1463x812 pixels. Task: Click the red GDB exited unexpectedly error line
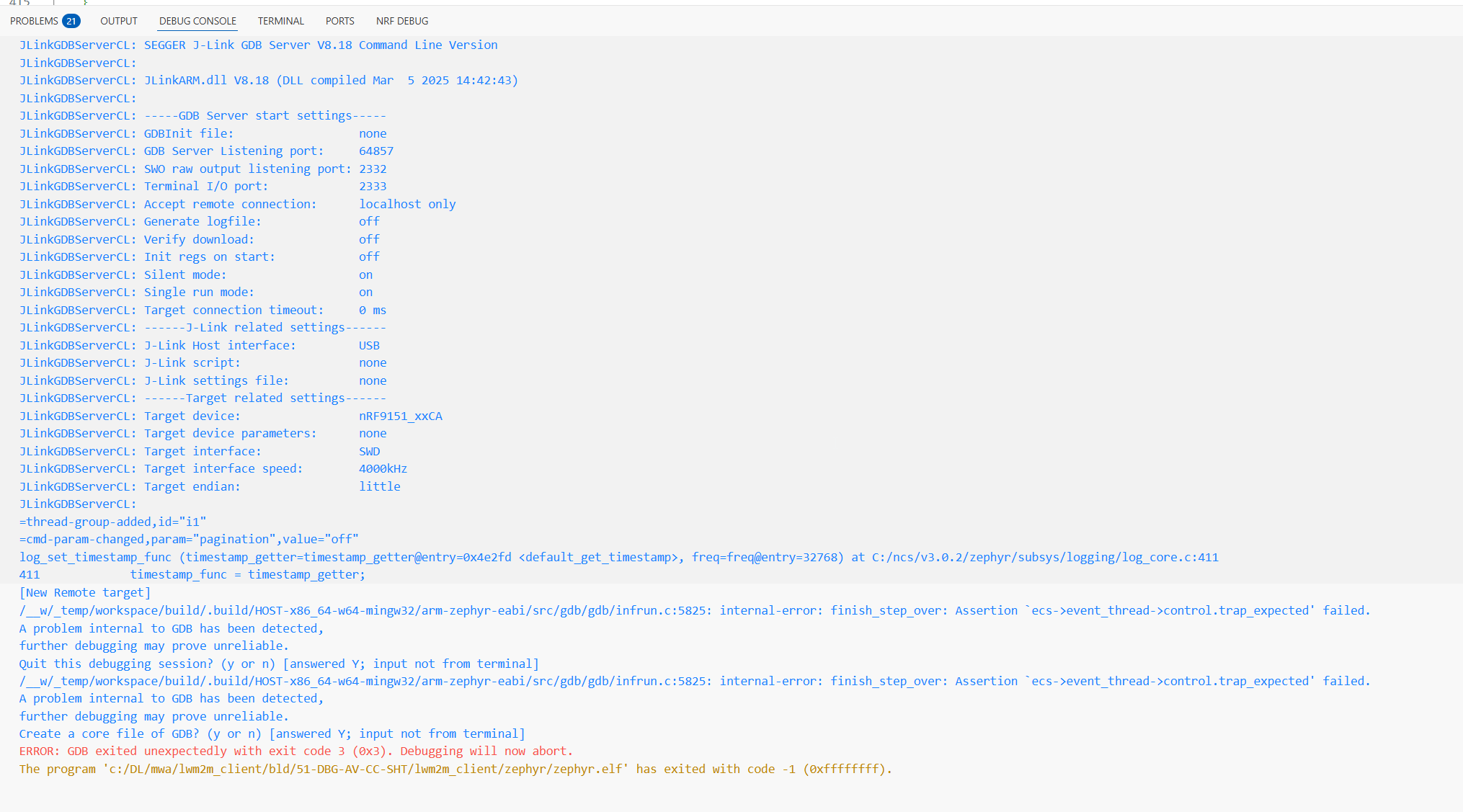coord(296,751)
